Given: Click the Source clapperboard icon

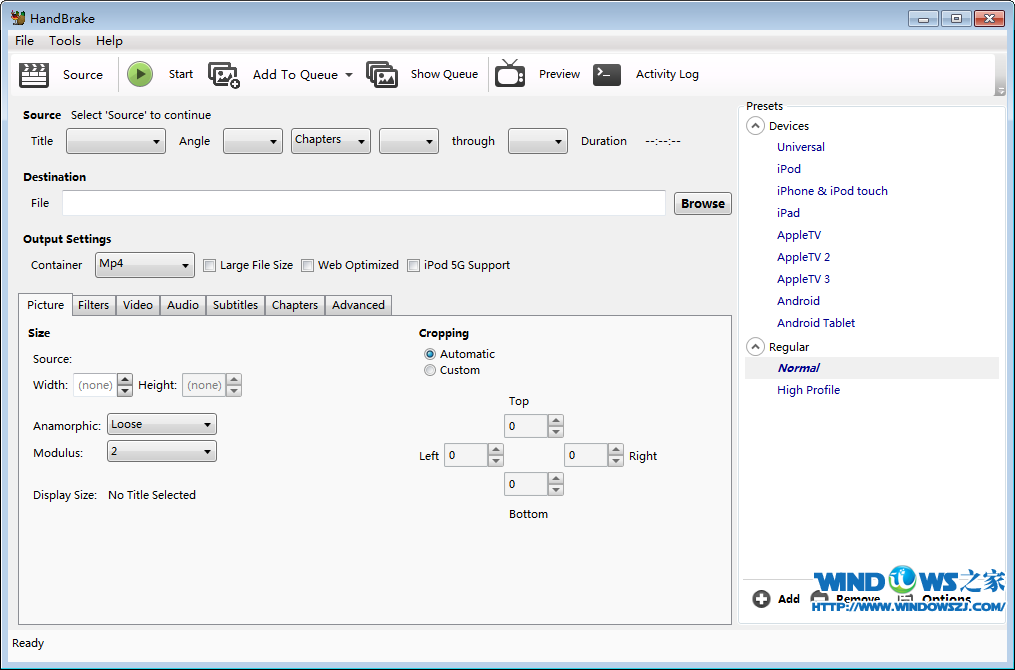Looking at the screenshot, I should (x=34, y=74).
